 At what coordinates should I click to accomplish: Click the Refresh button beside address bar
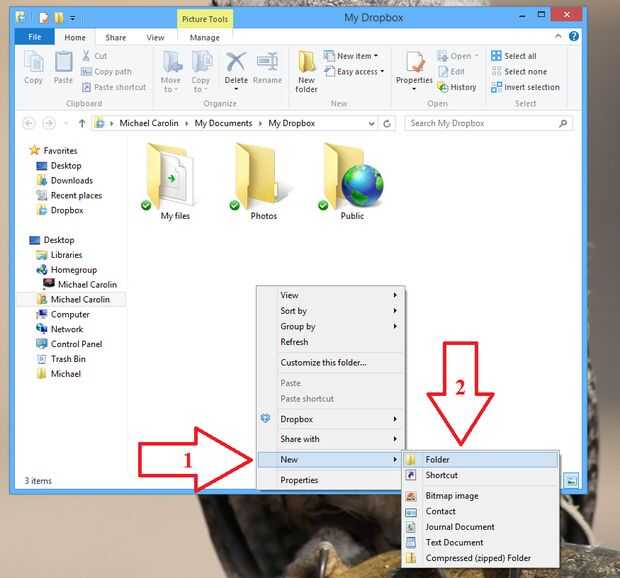click(387, 124)
